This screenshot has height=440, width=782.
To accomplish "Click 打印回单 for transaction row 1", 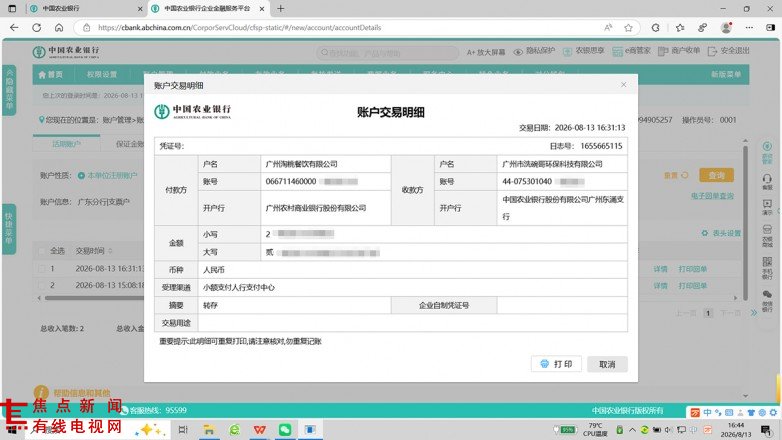I will point(693,269).
